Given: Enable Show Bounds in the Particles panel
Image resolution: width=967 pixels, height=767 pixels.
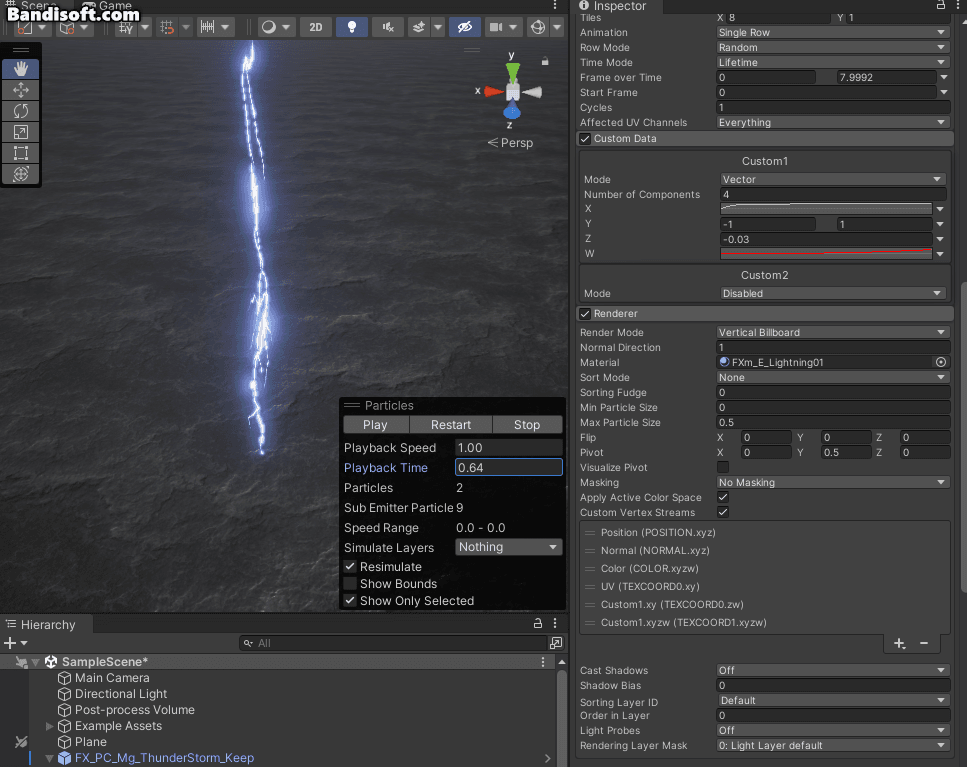Looking at the screenshot, I should point(351,583).
